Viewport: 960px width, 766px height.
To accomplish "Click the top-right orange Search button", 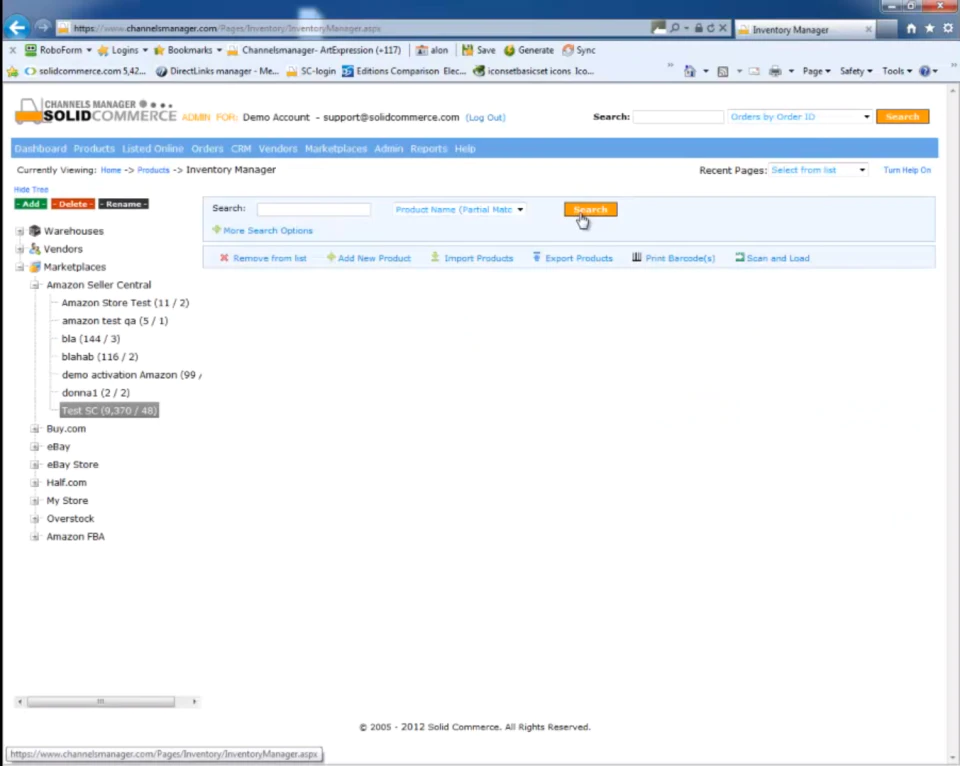I will 902,116.
